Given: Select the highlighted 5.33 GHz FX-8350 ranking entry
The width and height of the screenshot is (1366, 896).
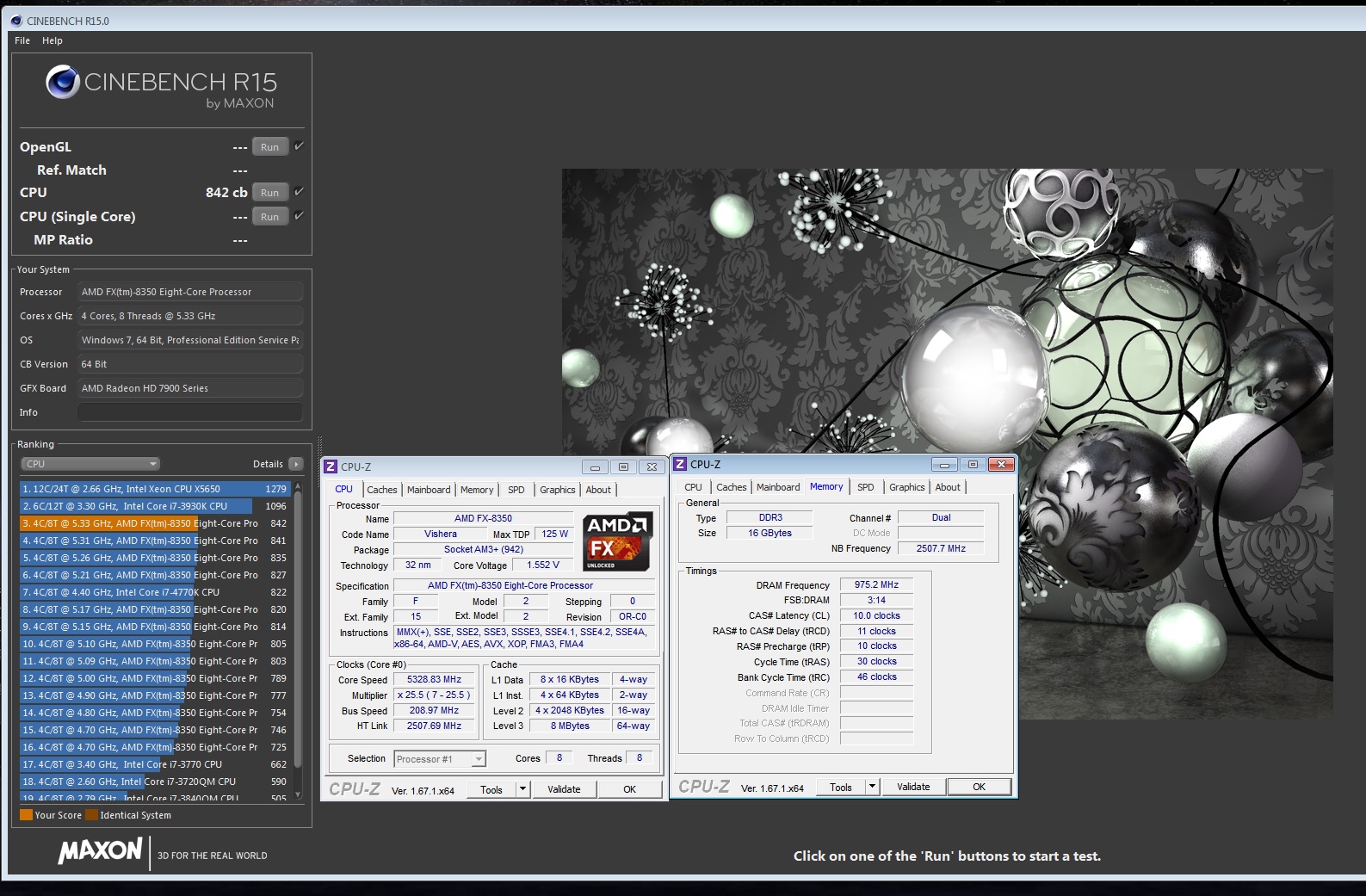Looking at the screenshot, I should (155, 523).
